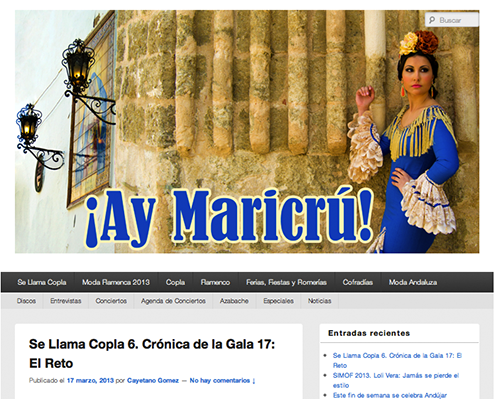Viewport: 500px width, 399px height.
Task: Click the ¡Ay Maricrú! header banner
Action: (247, 132)
